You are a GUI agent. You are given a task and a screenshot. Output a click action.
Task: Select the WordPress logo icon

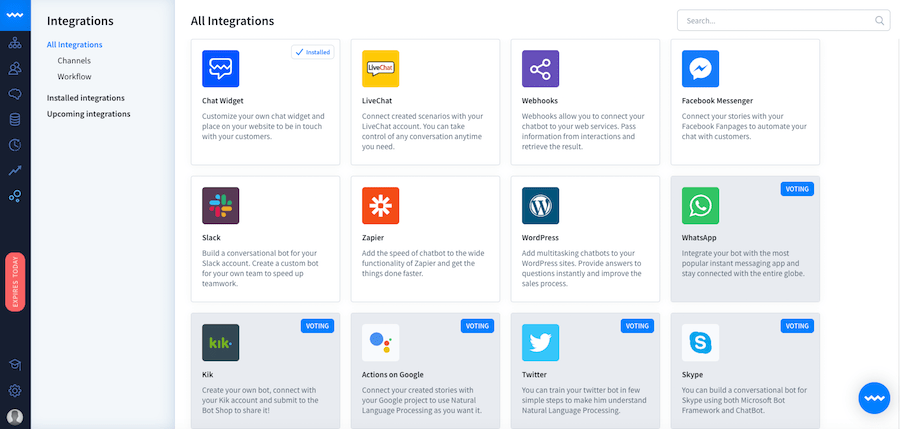click(540, 206)
